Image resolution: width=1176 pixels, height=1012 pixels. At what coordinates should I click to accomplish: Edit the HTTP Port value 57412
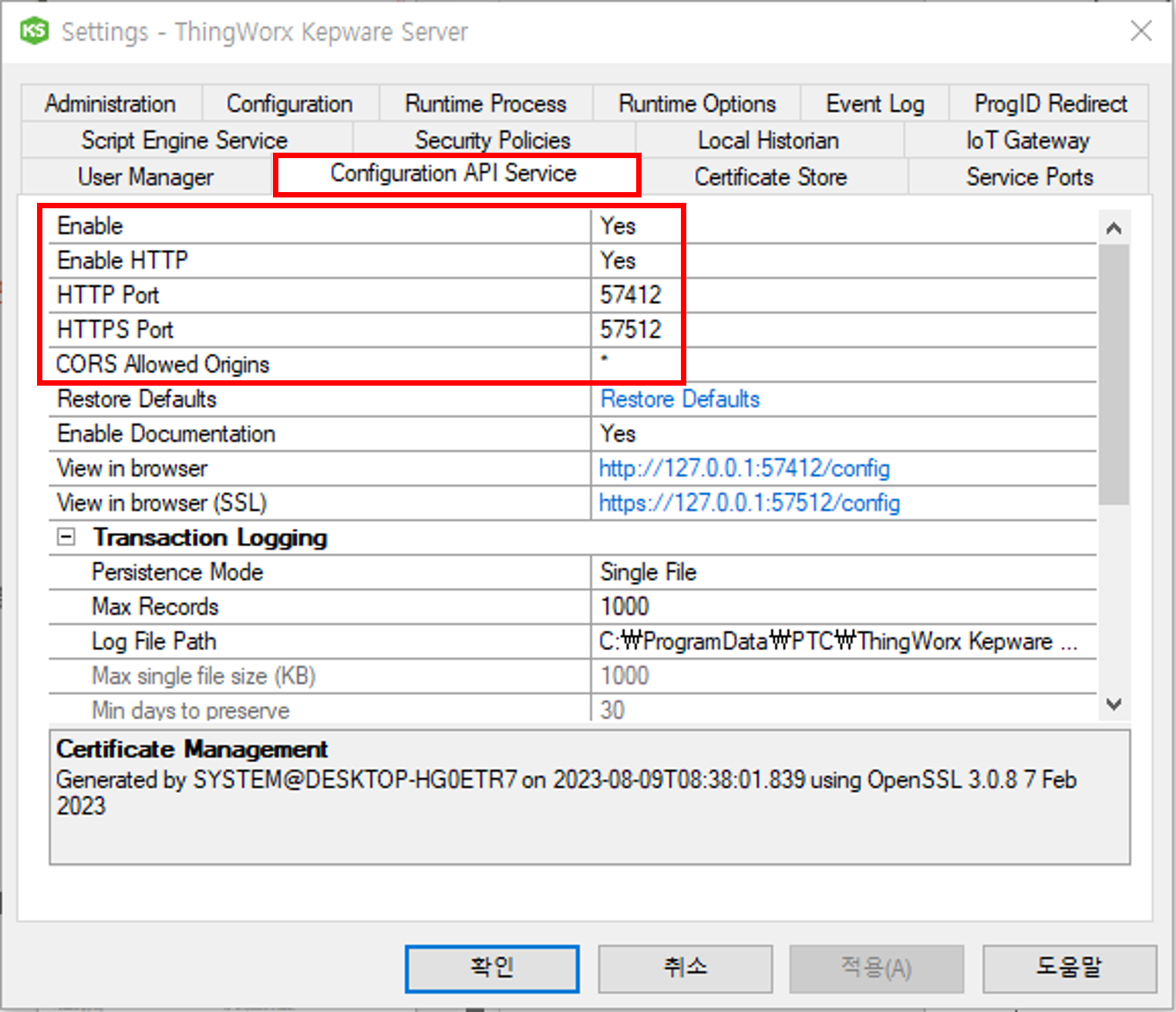click(x=844, y=295)
